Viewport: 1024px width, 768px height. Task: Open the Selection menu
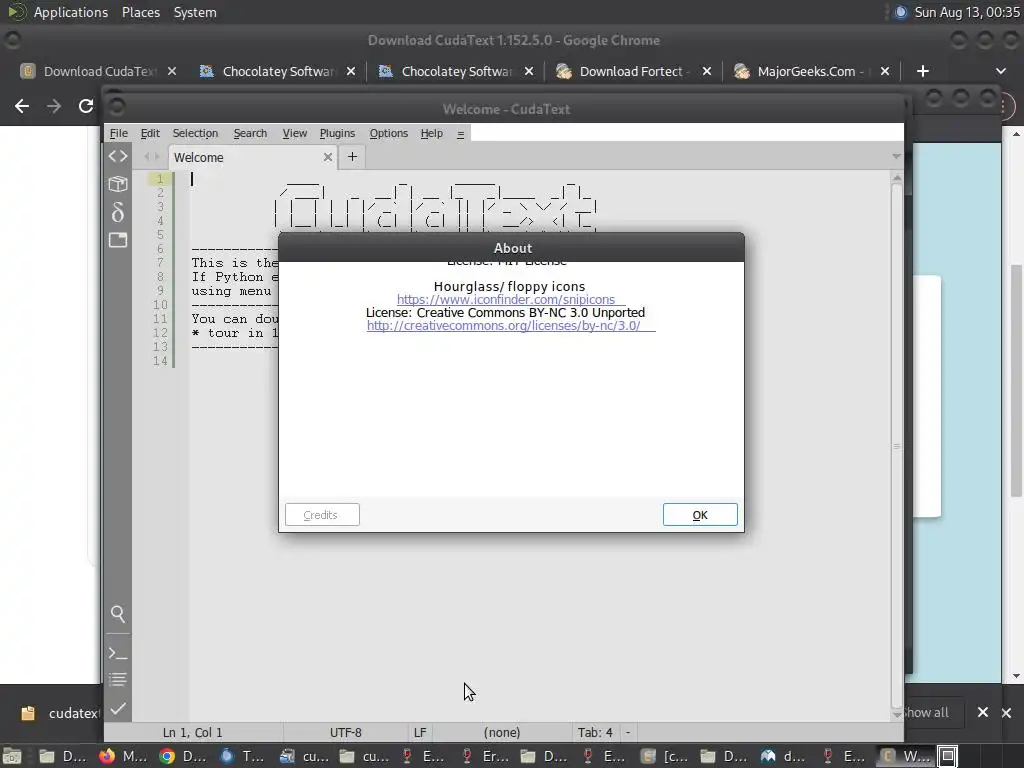pyautogui.click(x=195, y=133)
